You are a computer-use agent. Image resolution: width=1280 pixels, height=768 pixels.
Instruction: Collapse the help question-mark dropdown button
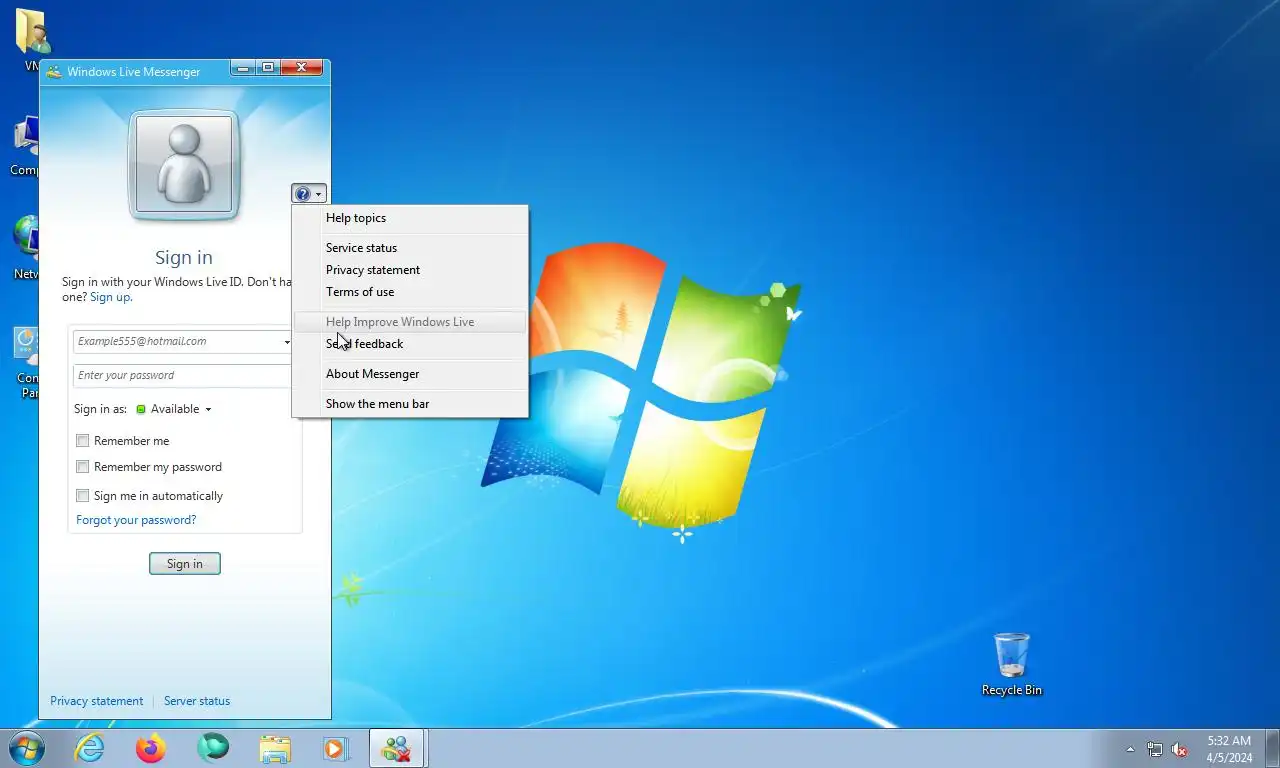(309, 194)
